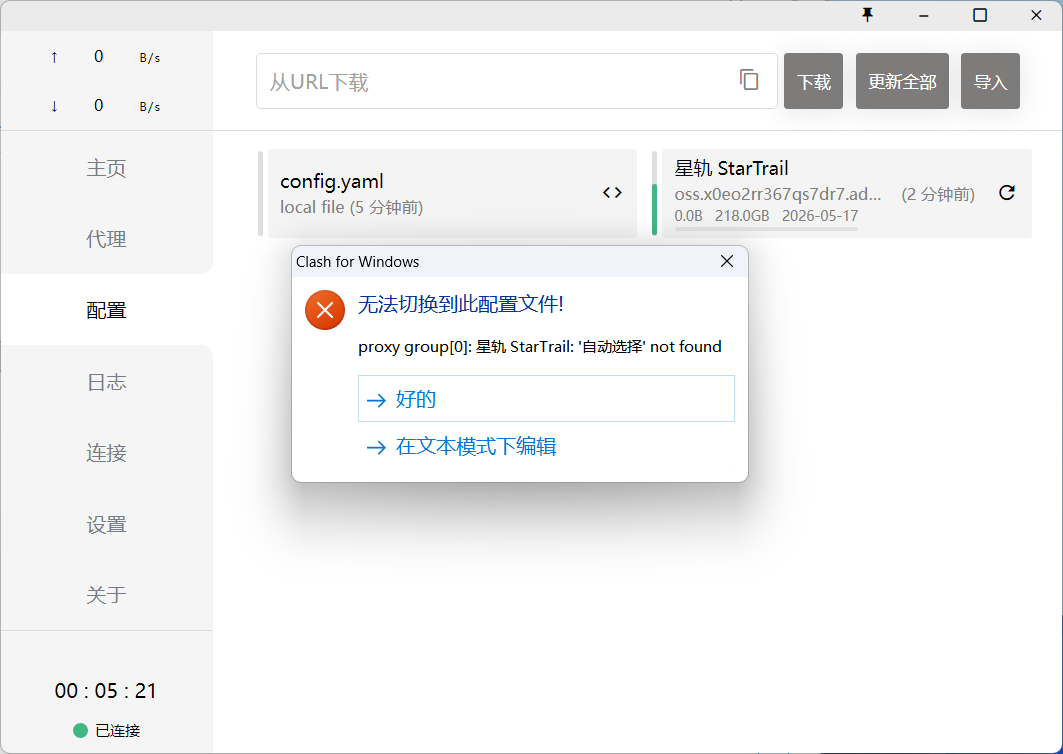Close the Clash for Windows dialog

(727, 261)
